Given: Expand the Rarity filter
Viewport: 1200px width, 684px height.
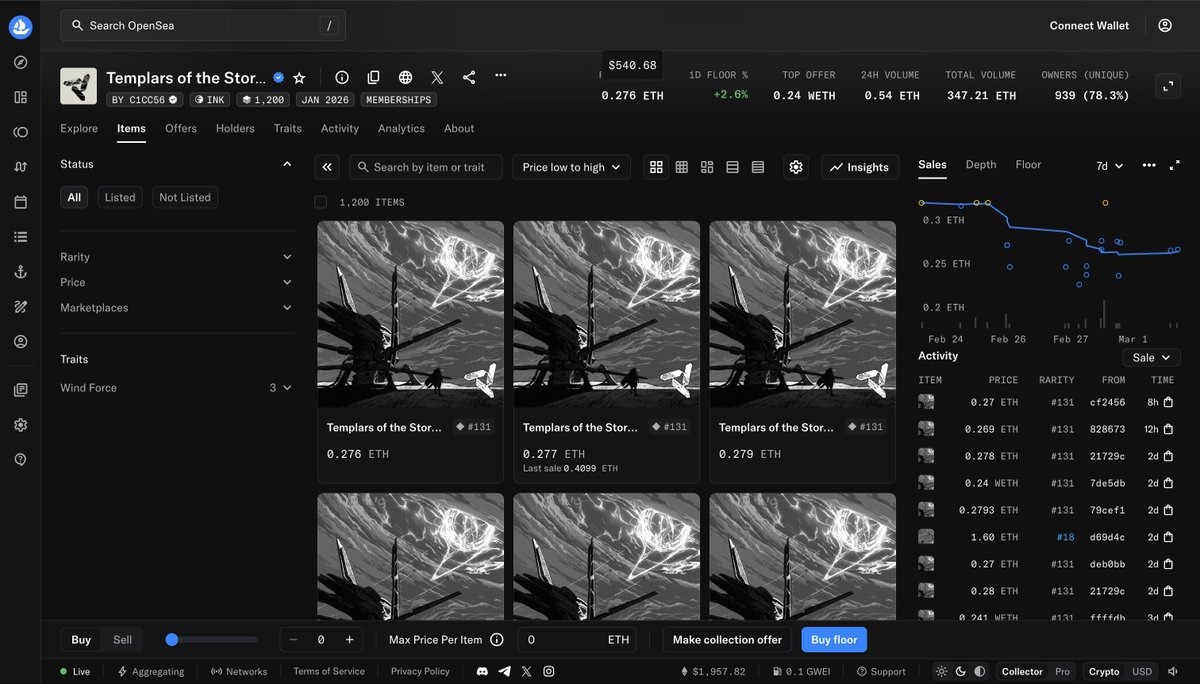Looking at the screenshot, I should (x=176, y=257).
